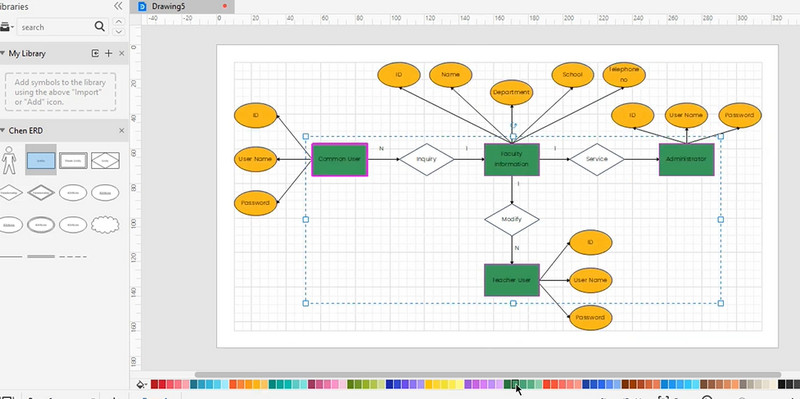The image size is (800, 399).
Task: Close the My Library section
Action: coord(121,54)
